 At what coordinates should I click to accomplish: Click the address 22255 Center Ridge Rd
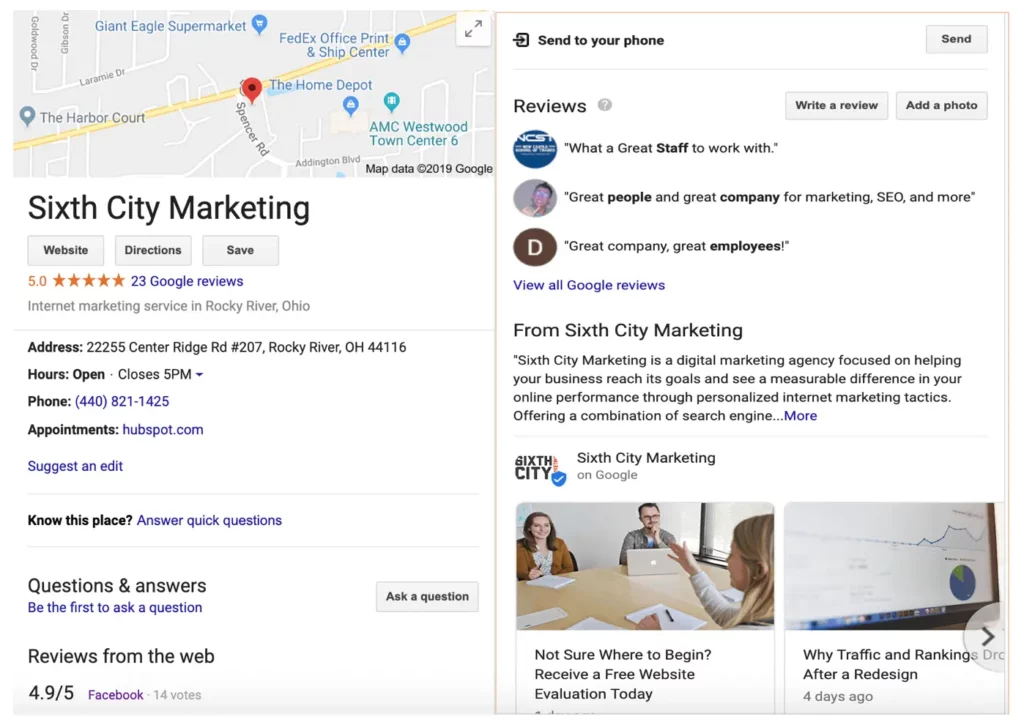(246, 347)
